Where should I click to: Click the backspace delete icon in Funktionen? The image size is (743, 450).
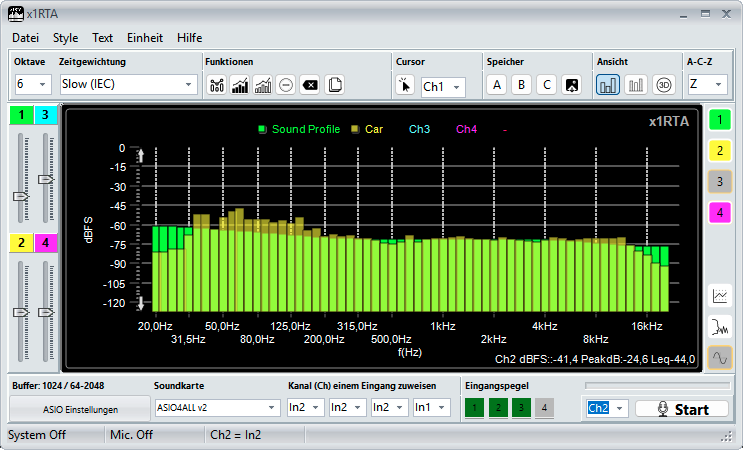(x=310, y=85)
